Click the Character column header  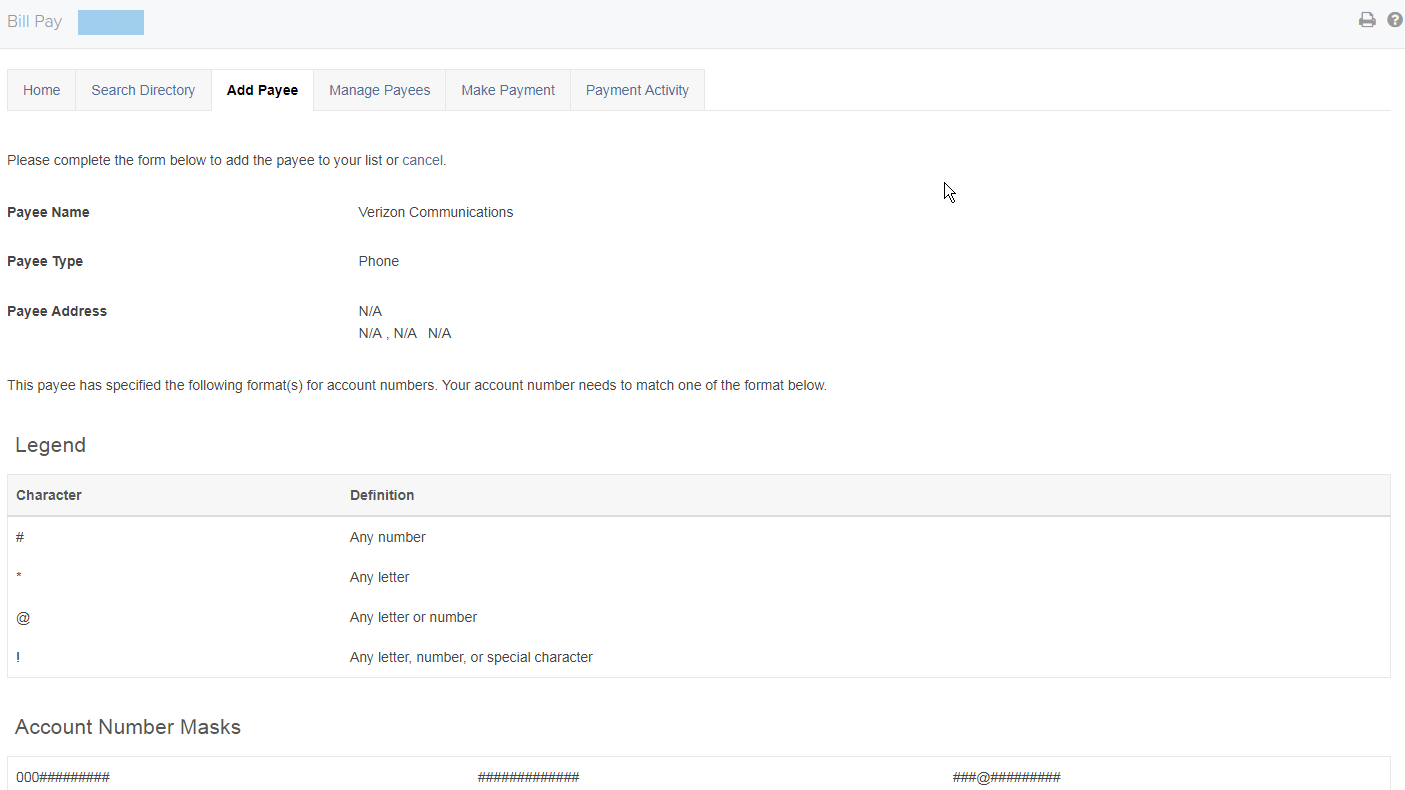(49, 495)
